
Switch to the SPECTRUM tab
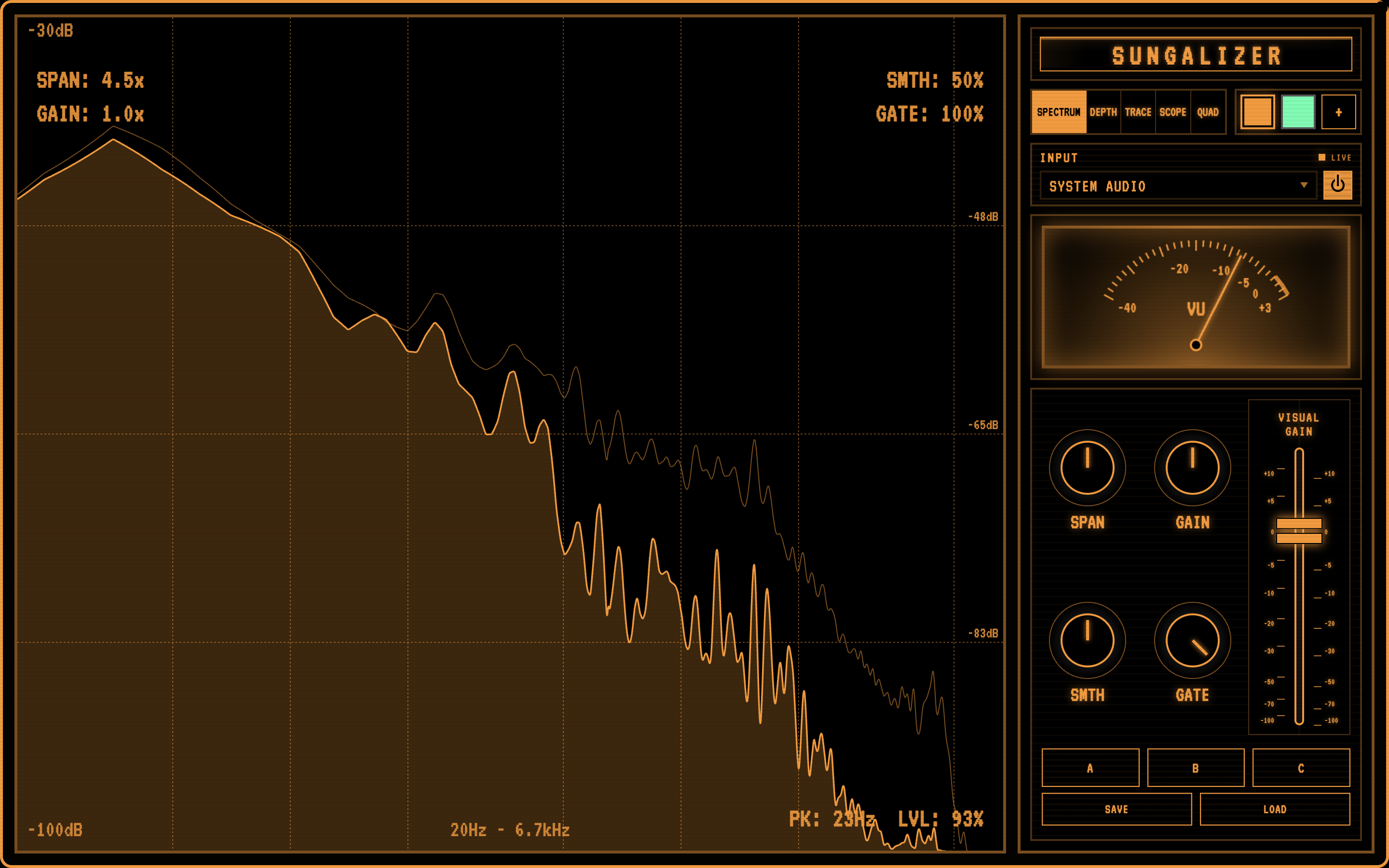pyautogui.click(x=1059, y=112)
